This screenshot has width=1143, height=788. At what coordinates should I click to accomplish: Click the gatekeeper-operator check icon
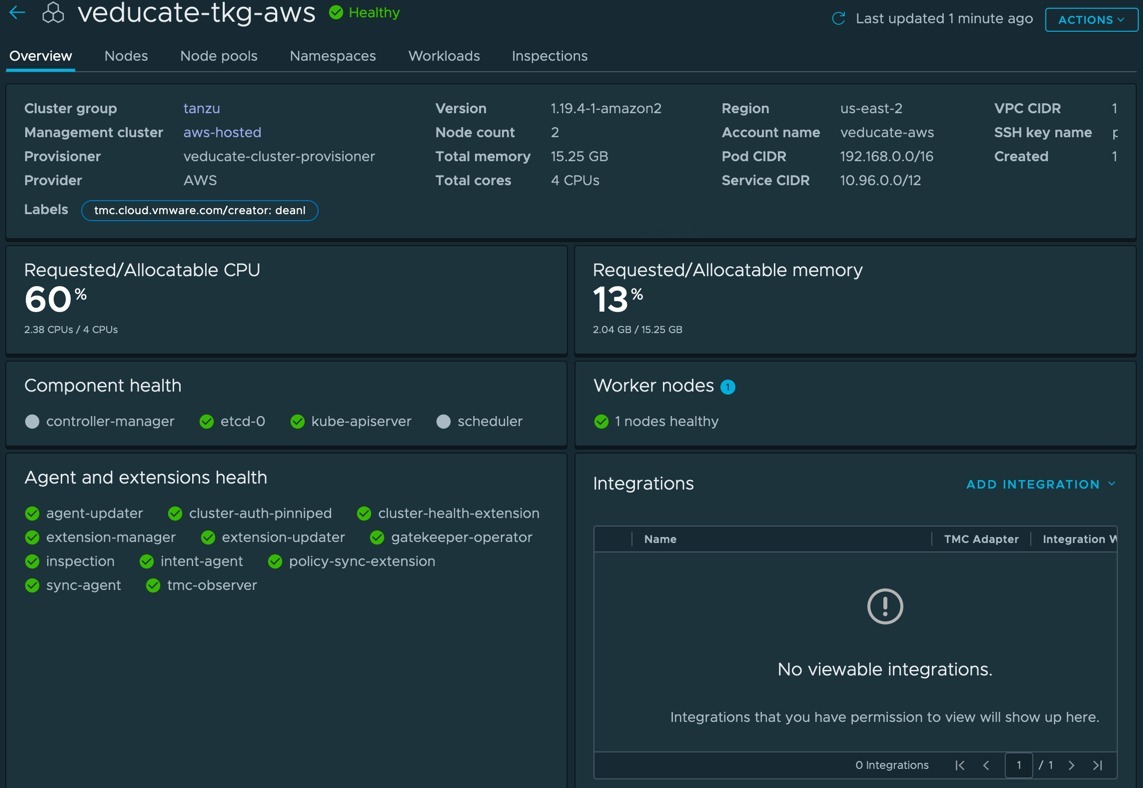(x=377, y=537)
